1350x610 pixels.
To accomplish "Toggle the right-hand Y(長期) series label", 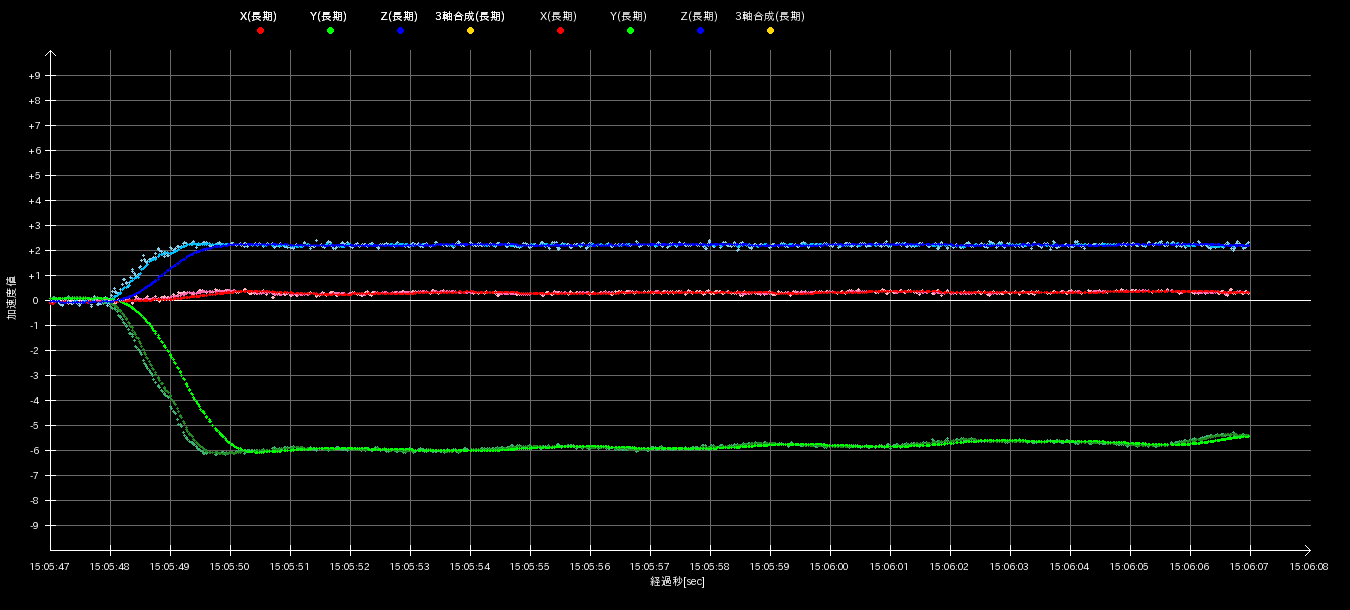I will pyautogui.click(x=628, y=16).
